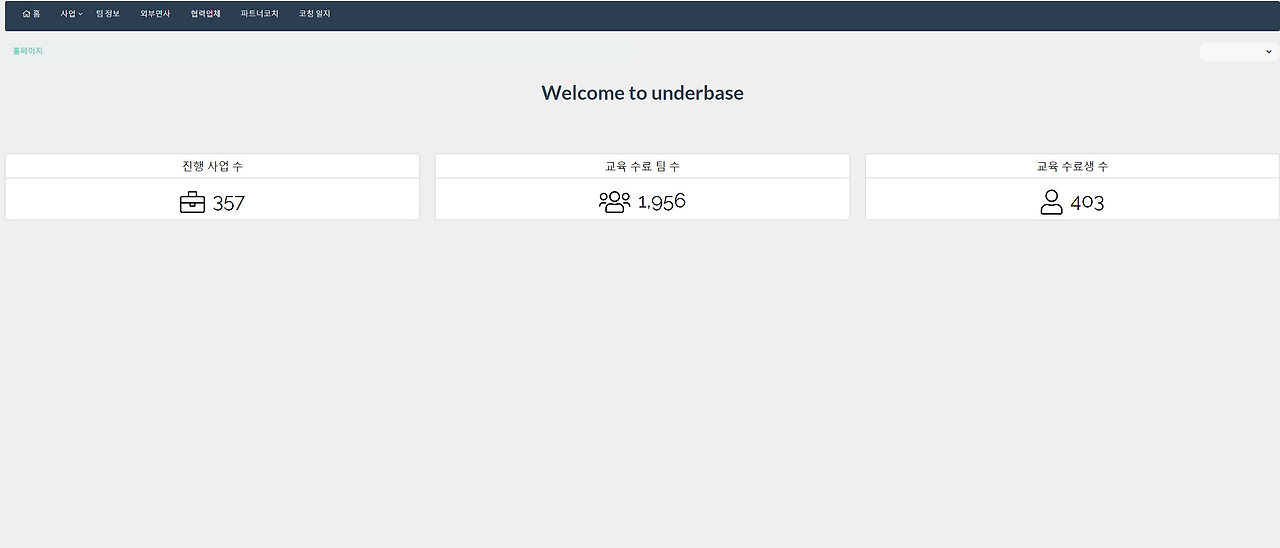Image resolution: width=1280 pixels, height=548 pixels.
Task: Click the chevron next to 사업
Action: pyautogui.click(x=81, y=14)
